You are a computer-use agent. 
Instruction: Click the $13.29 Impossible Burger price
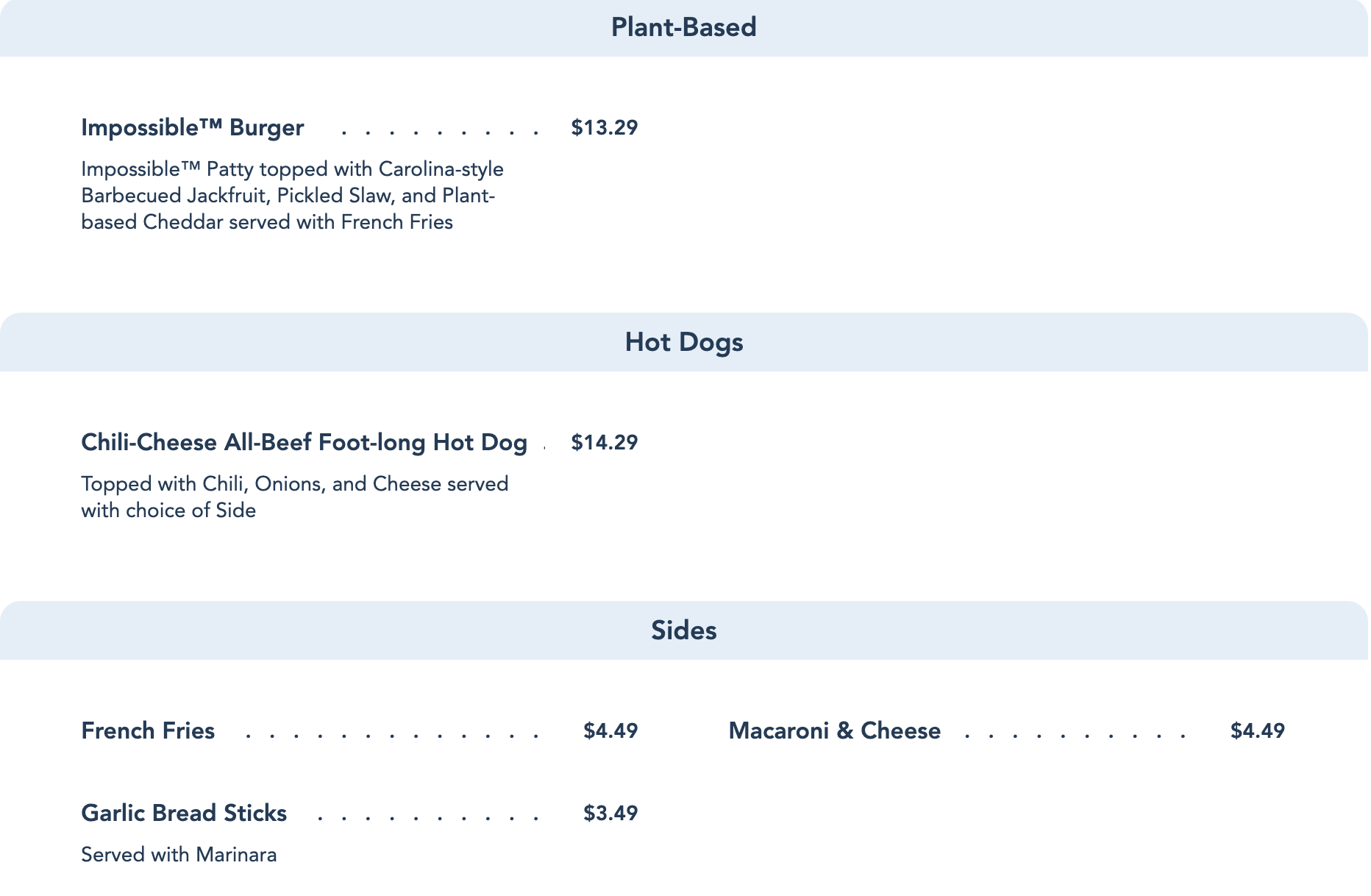click(604, 127)
